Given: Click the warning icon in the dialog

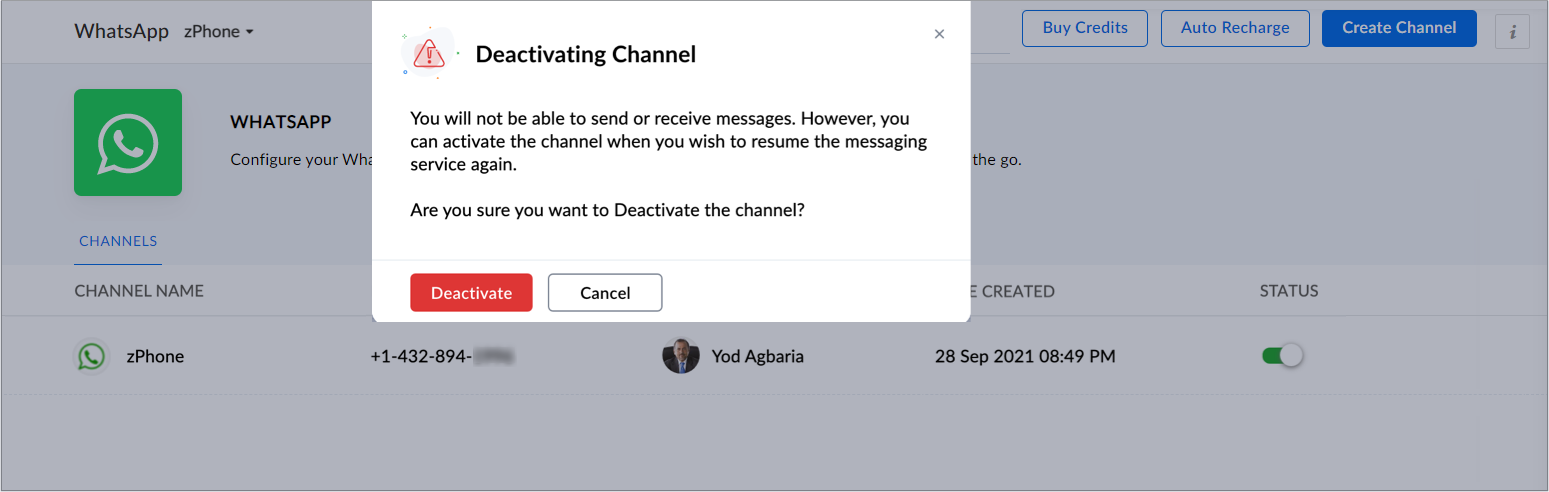Looking at the screenshot, I should (429, 53).
